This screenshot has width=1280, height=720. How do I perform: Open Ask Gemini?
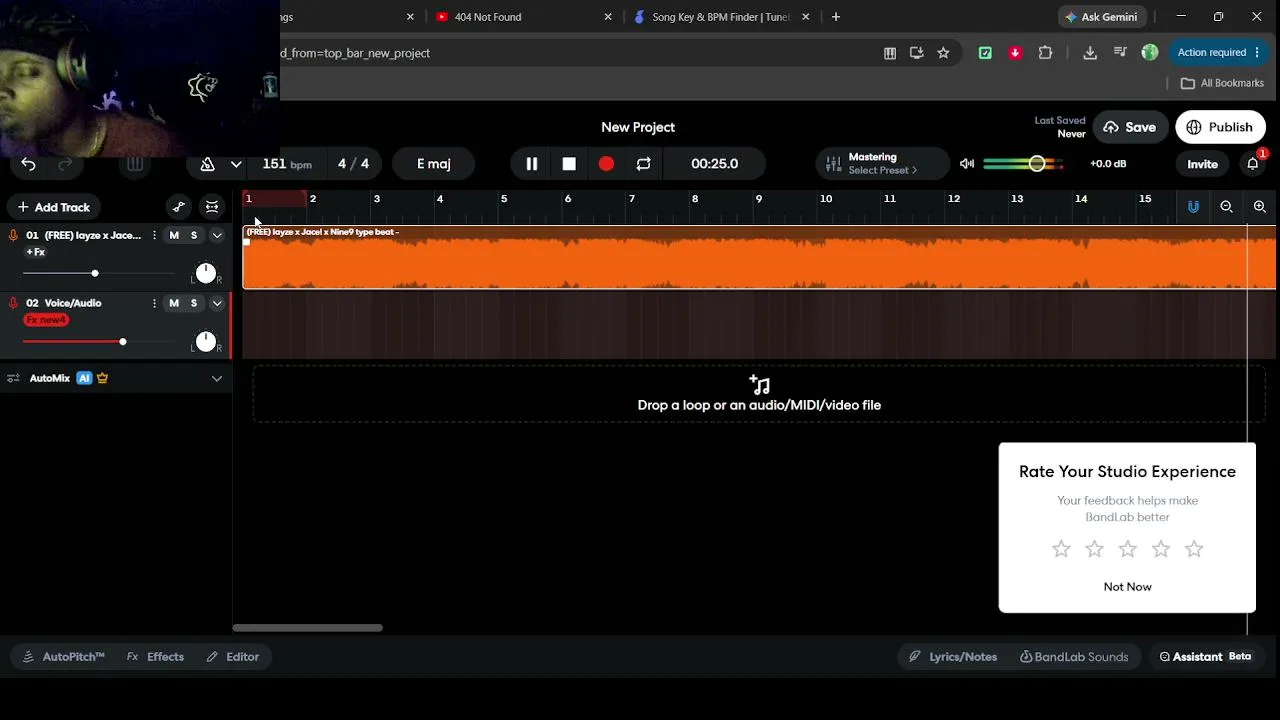(1101, 17)
